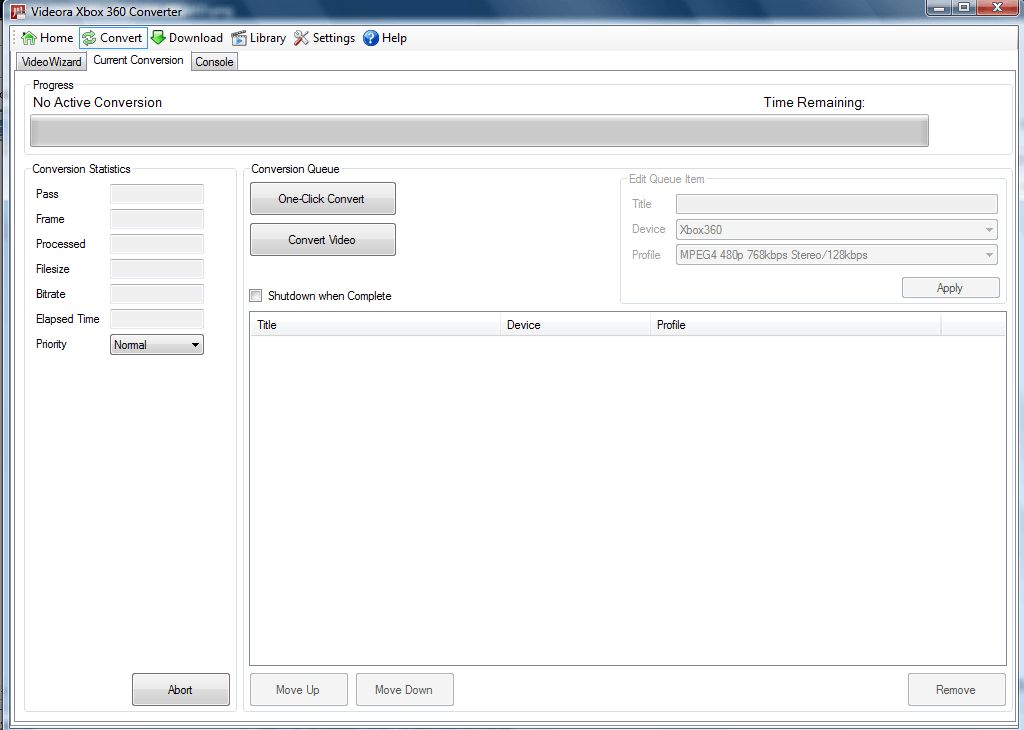The width and height of the screenshot is (1024, 730).
Task: Click the Home icon in the toolbar
Action: click(27, 38)
